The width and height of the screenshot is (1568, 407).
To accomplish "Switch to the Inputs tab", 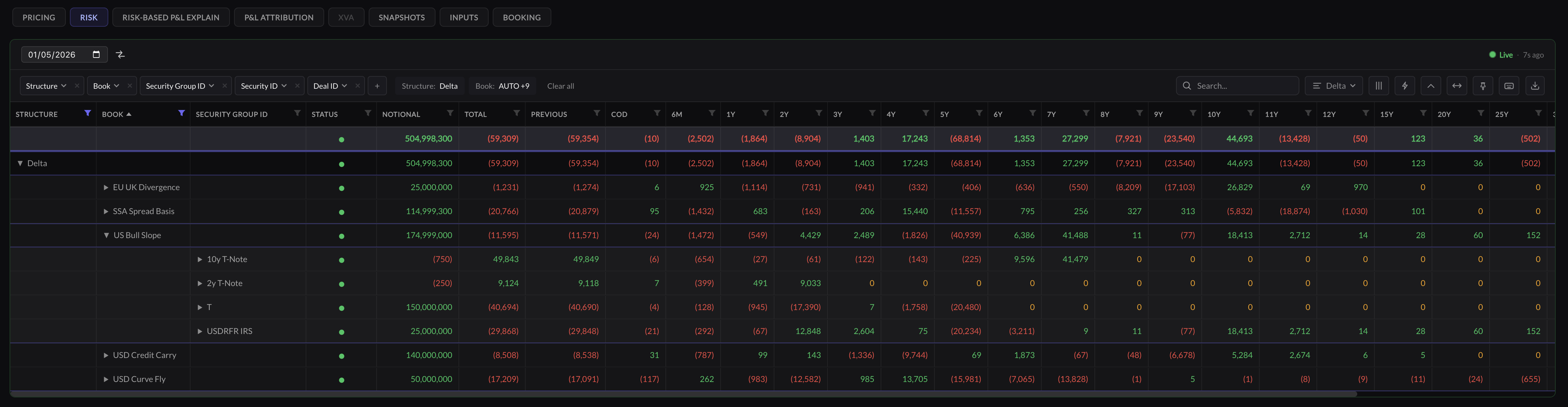I will click(x=464, y=17).
